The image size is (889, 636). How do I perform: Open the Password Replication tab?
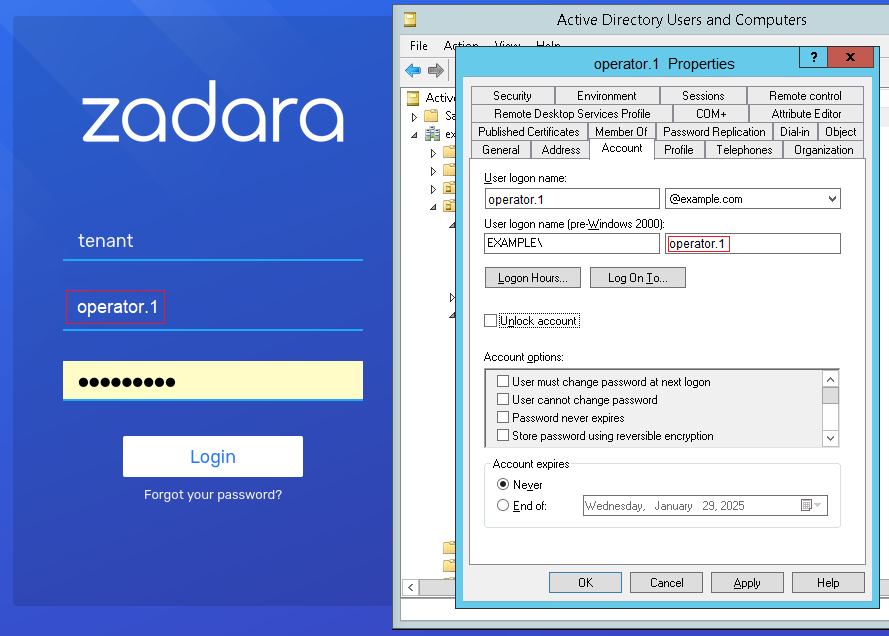[714, 132]
